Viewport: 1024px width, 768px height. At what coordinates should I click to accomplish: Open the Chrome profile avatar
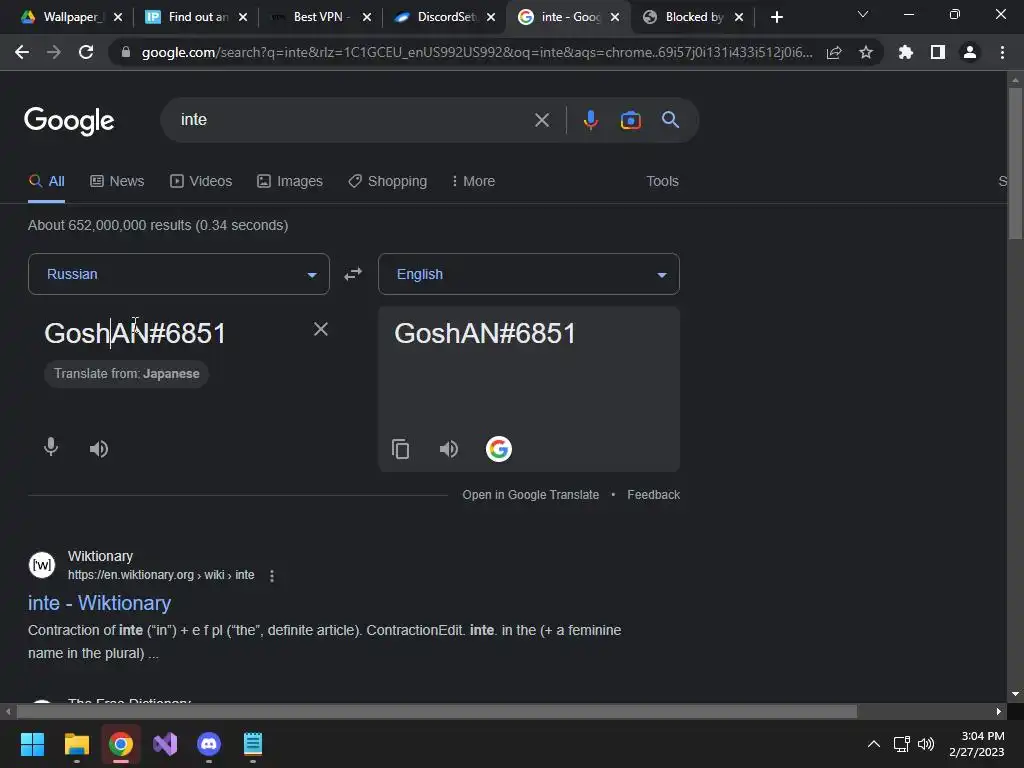(970, 52)
